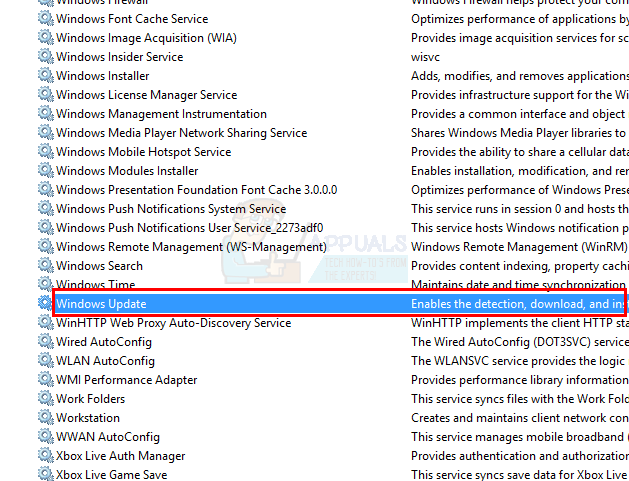
Task: Click gear icon beside Windows Modules Installer
Action: (46, 170)
